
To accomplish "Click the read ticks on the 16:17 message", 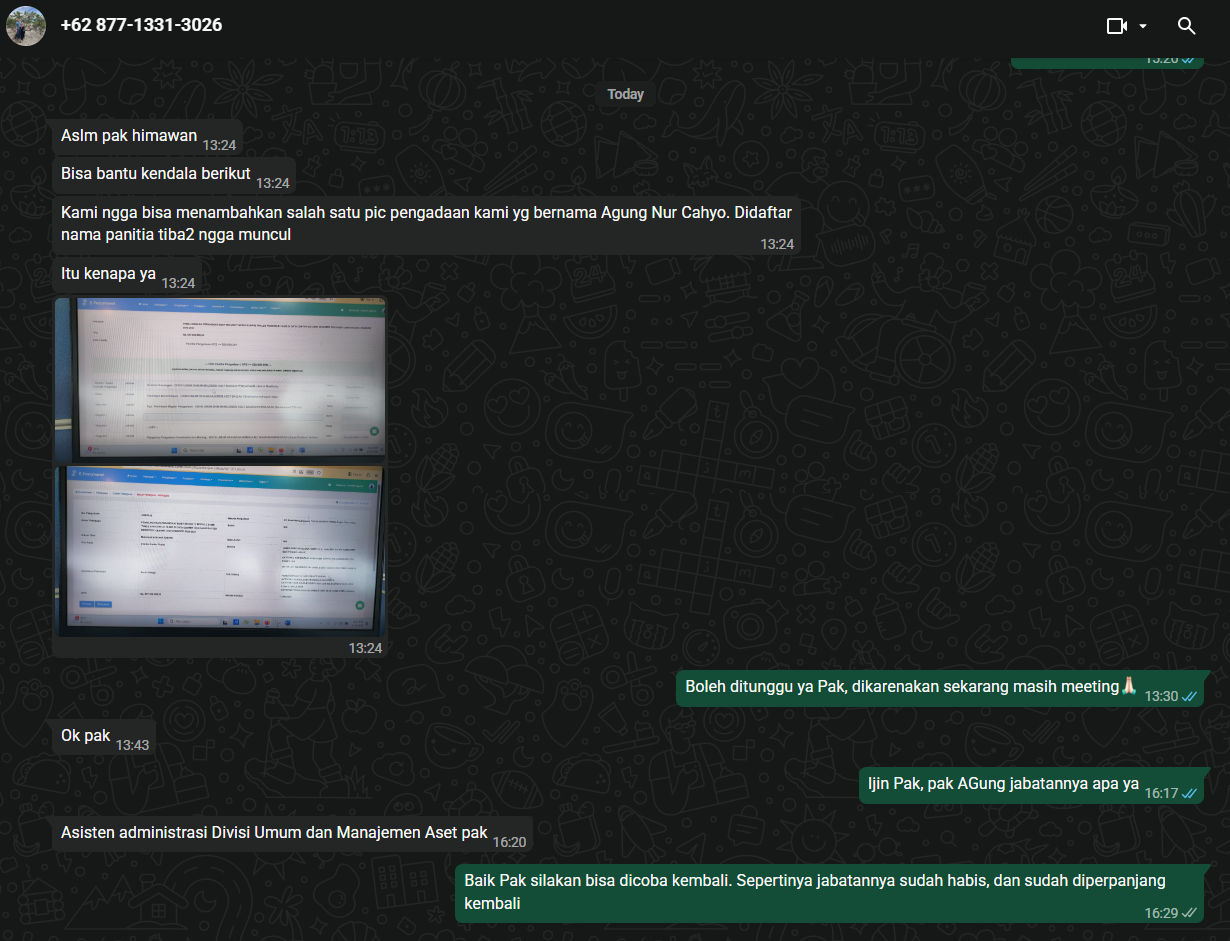I will click(1189, 793).
